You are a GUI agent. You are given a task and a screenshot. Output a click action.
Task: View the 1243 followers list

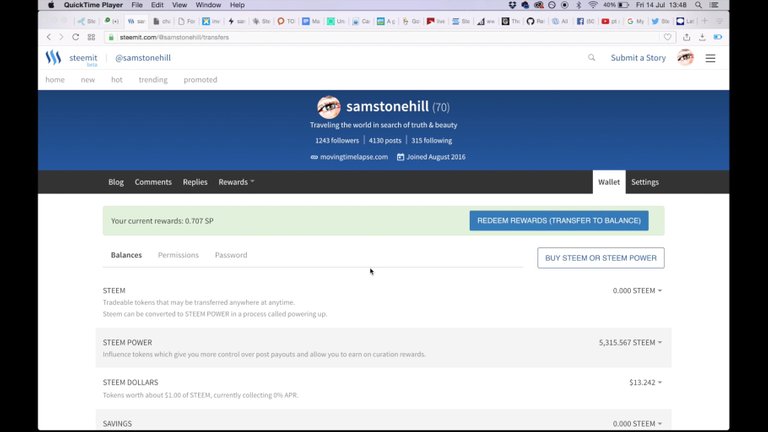(337, 141)
